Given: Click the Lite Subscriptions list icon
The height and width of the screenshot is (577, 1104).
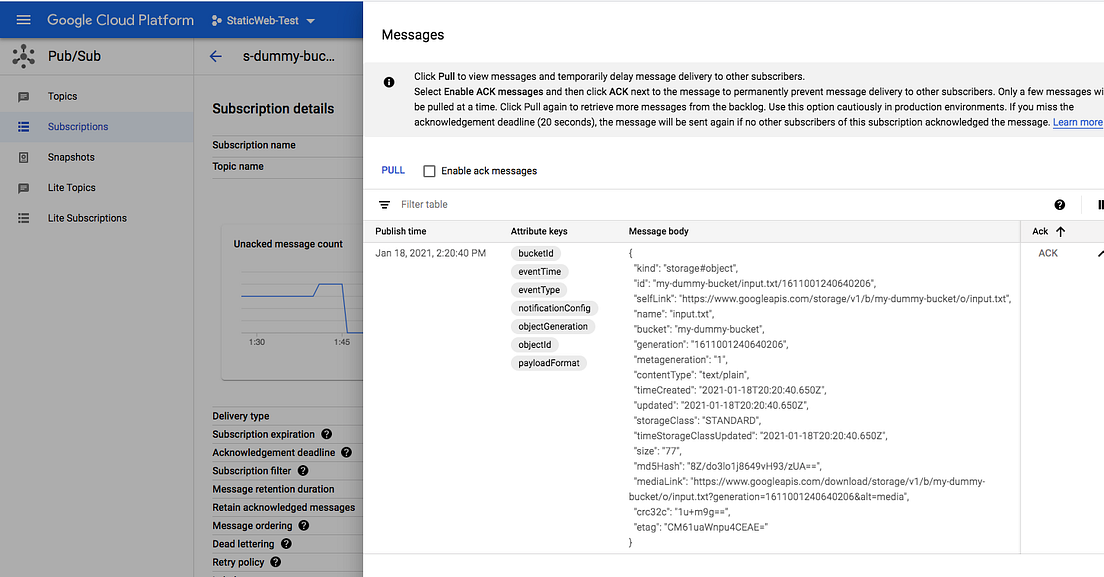Looking at the screenshot, I should click(23, 217).
